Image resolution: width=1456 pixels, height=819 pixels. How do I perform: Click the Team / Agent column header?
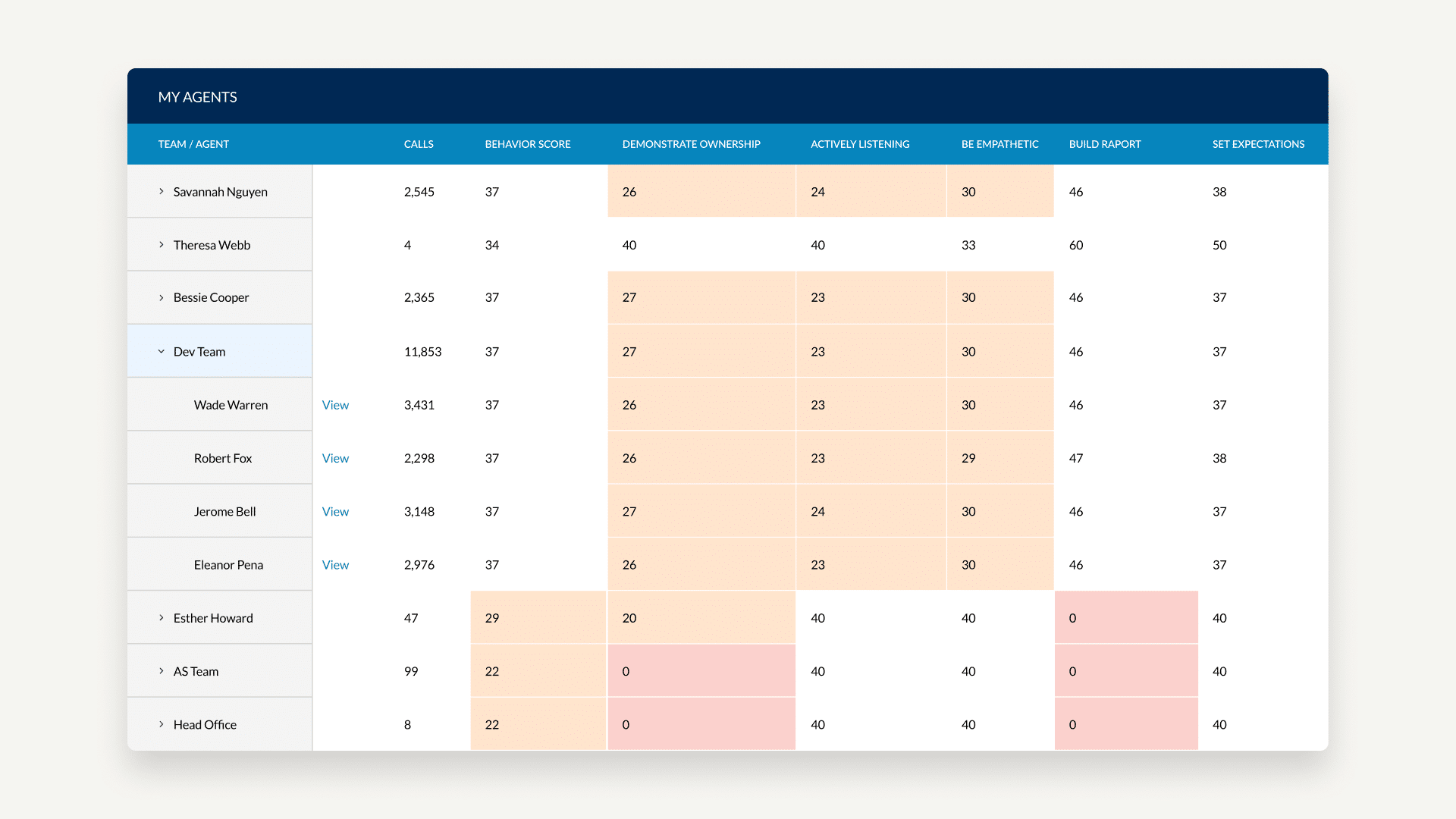193,144
